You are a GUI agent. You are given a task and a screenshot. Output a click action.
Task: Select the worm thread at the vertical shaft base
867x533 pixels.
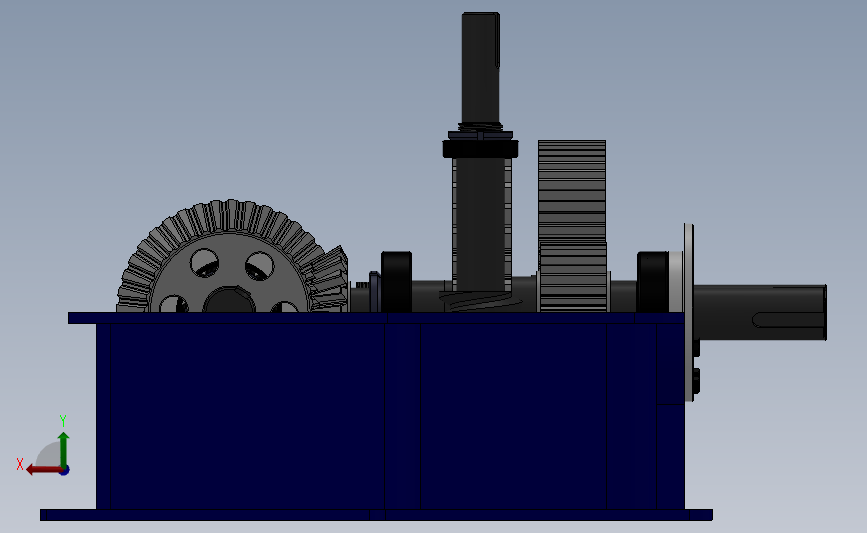[x=480, y=301]
